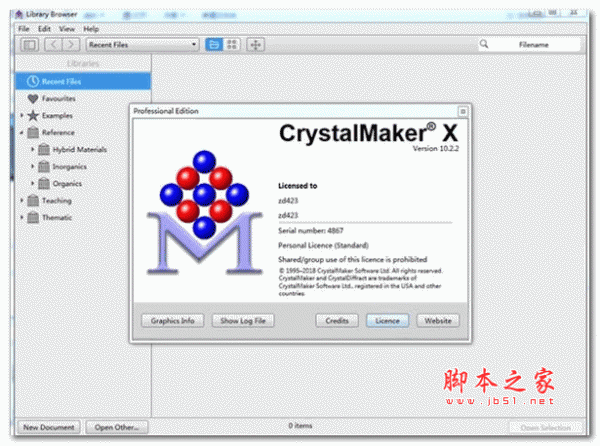Expand the Teaching node

(x=22, y=200)
